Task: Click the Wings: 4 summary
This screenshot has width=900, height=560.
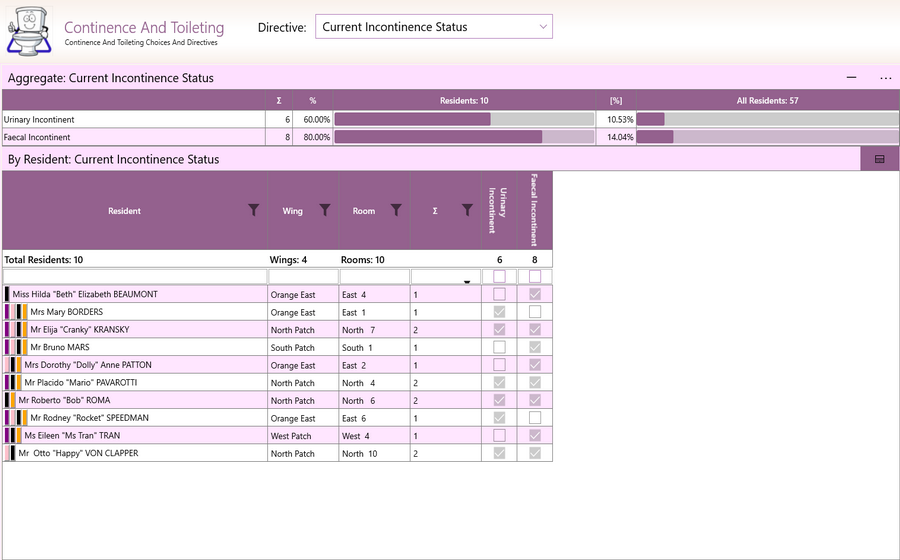Action: point(288,259)
